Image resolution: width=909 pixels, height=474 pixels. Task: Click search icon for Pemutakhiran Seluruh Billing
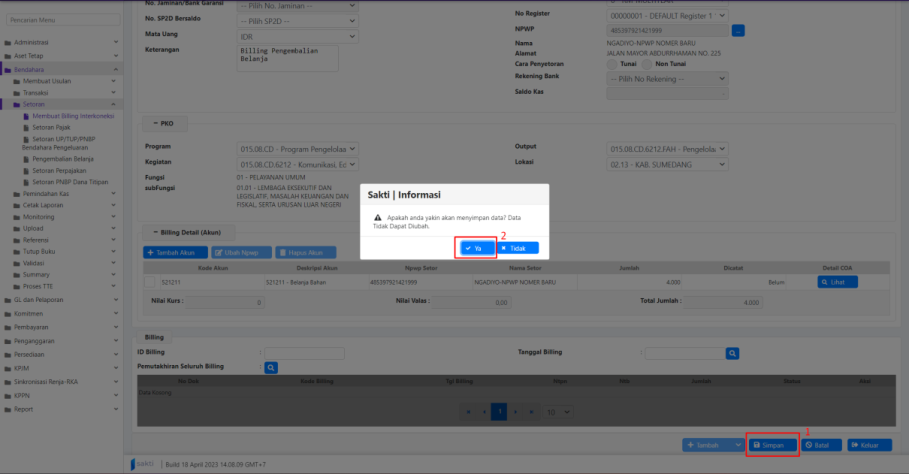pos(271,367)
